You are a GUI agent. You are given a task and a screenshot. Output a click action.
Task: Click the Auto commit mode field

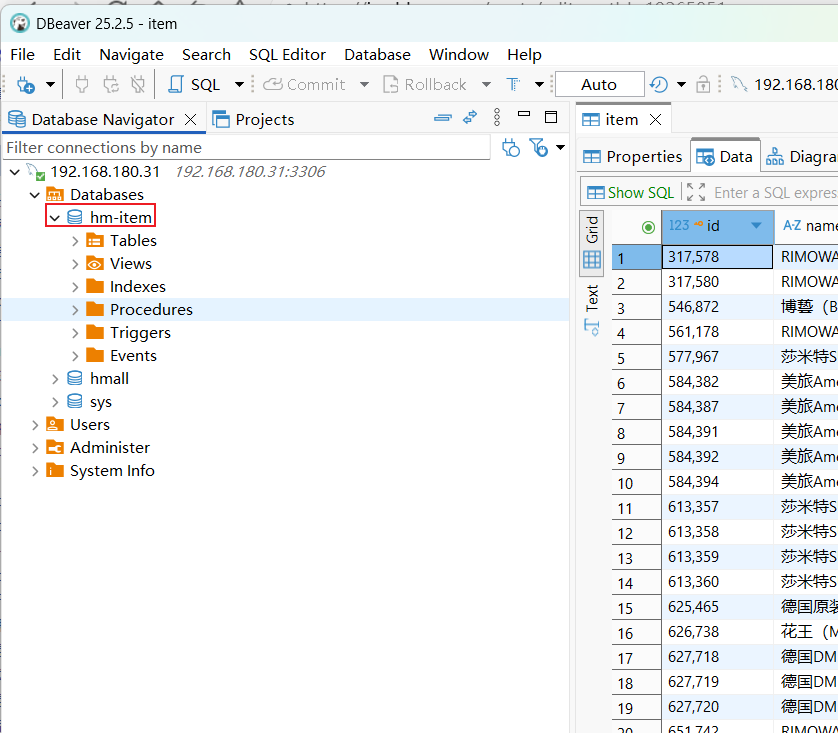600,84
